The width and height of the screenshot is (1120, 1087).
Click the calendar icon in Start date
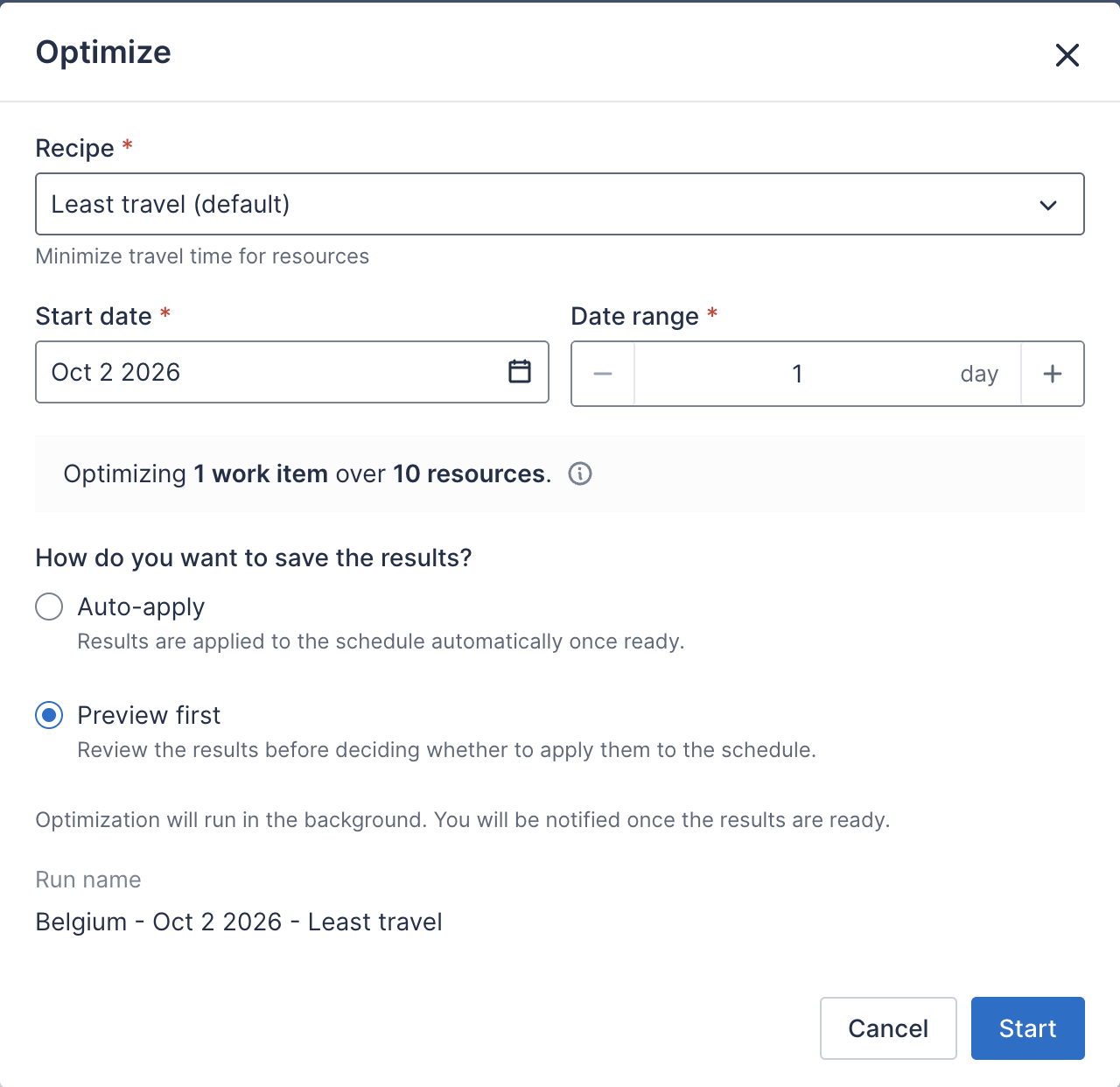[520, 371]
